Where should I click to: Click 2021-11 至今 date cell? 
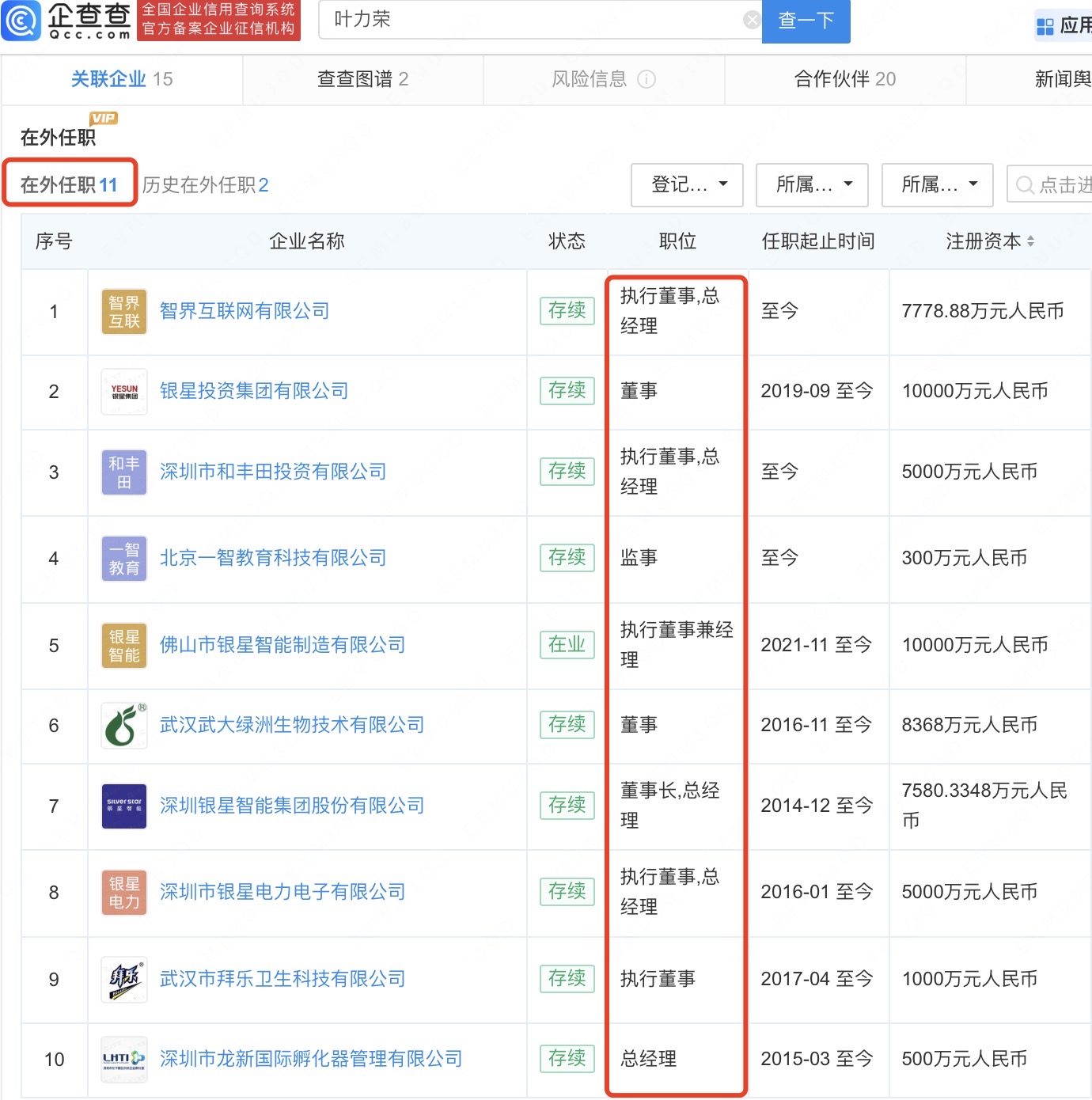point(817,645)
